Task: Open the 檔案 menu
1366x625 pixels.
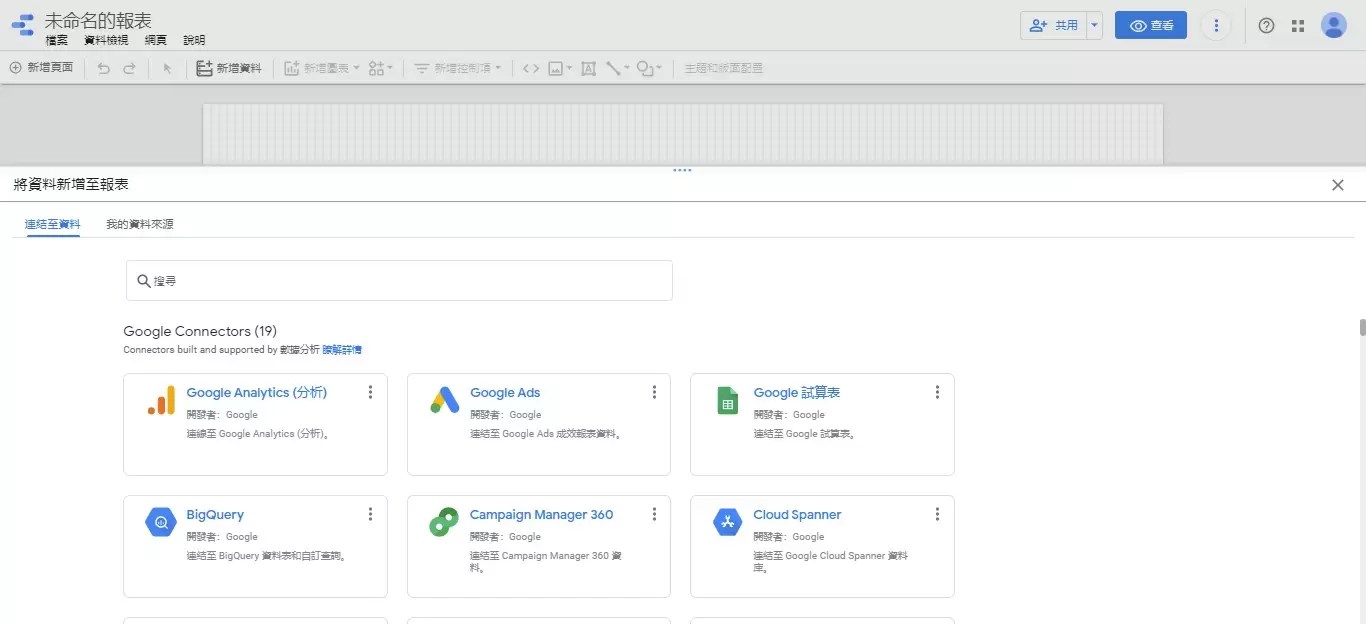Action: coord(55,40)
